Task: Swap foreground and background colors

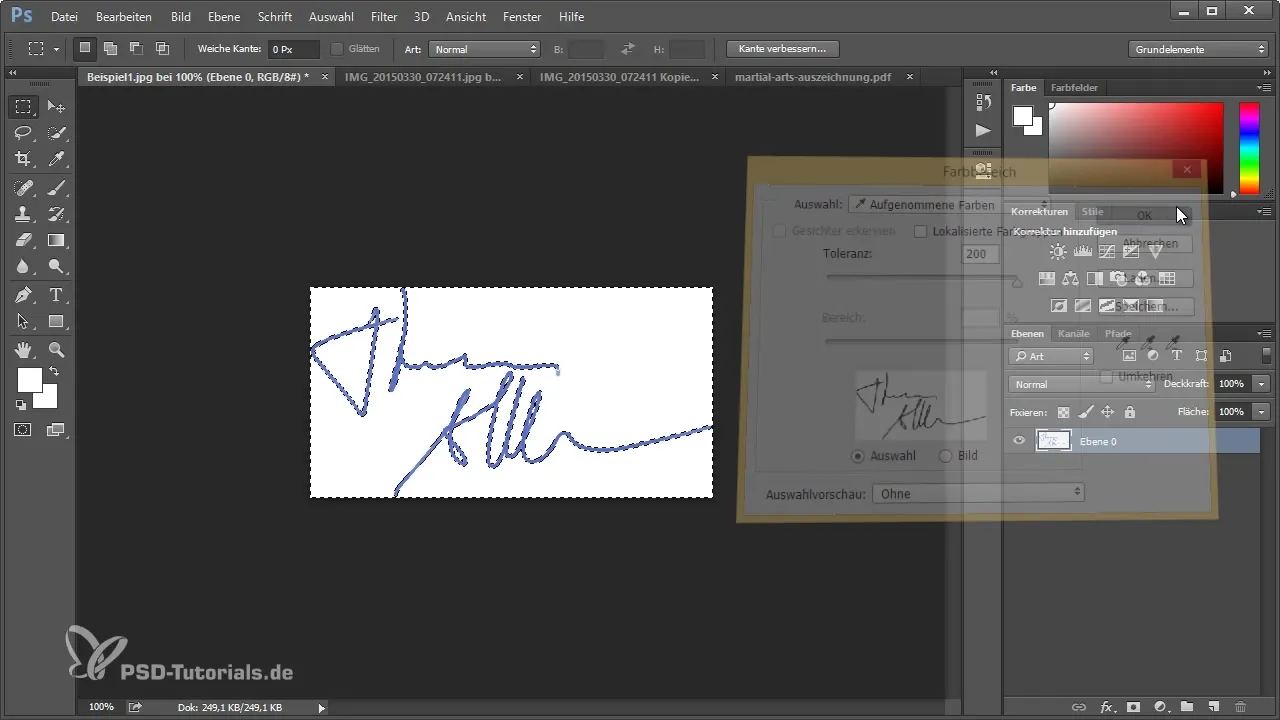Action: tap(54, 371)
